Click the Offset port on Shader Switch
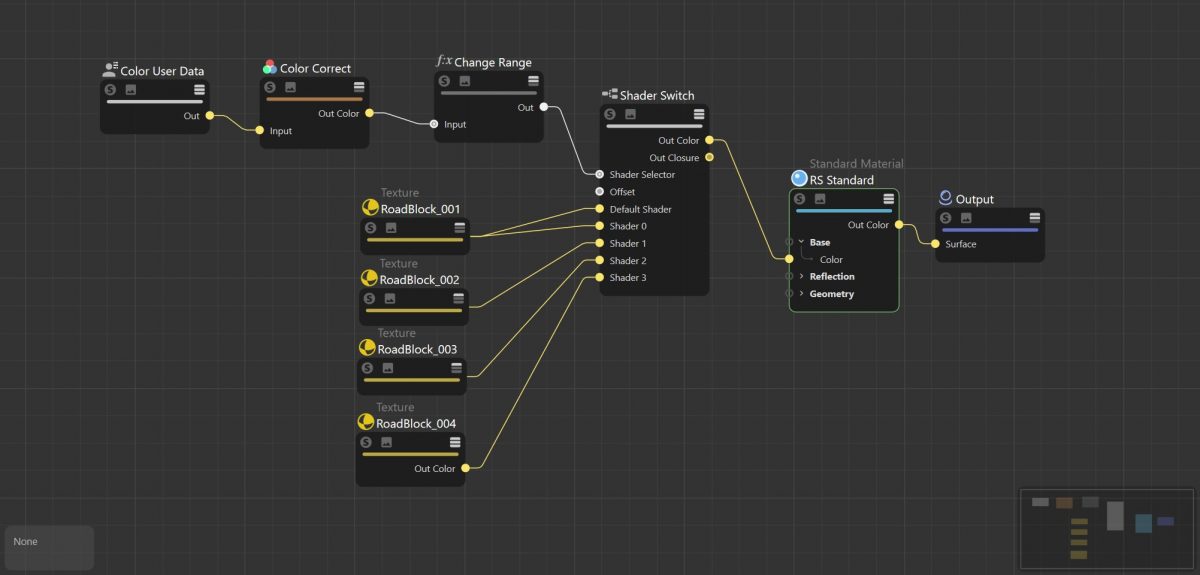1200x575 pixels. (600, 192)
